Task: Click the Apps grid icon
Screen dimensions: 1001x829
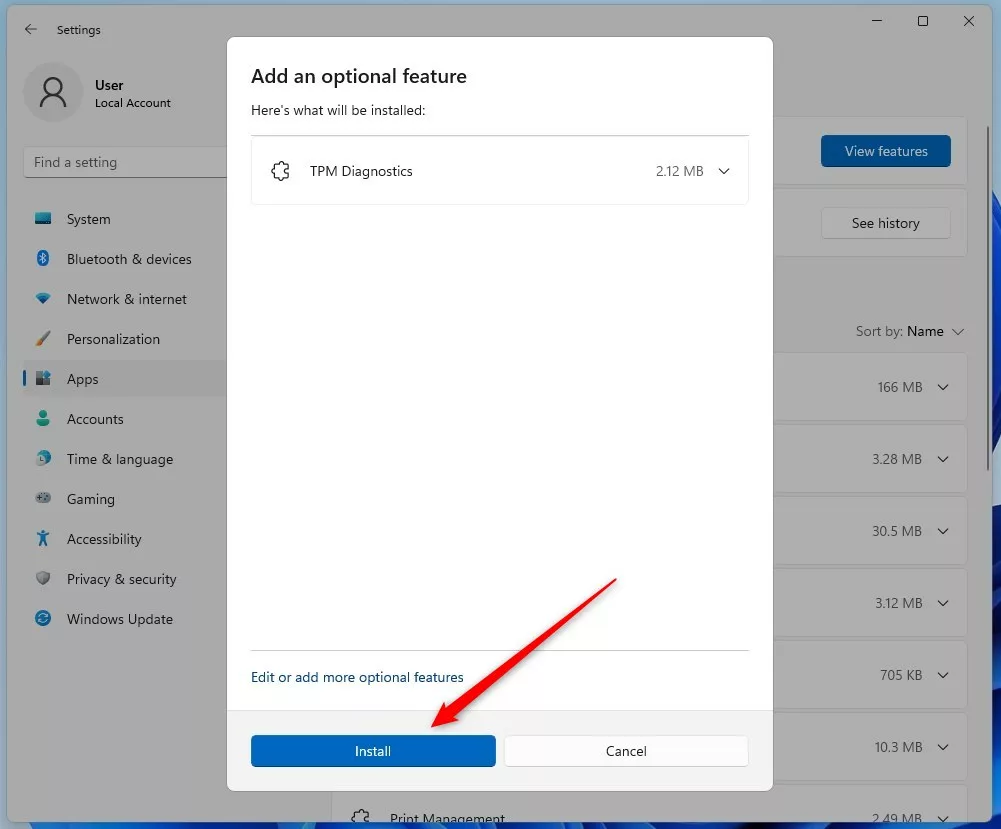Action: pos(43,378)
